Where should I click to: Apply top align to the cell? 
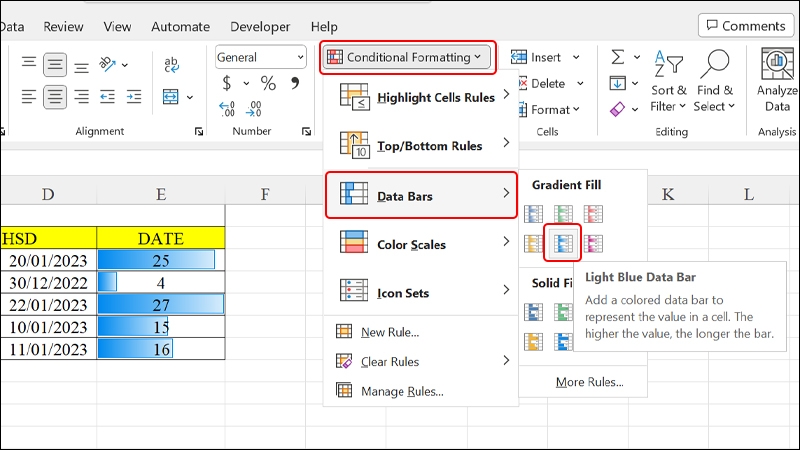(x=29, y=63)
